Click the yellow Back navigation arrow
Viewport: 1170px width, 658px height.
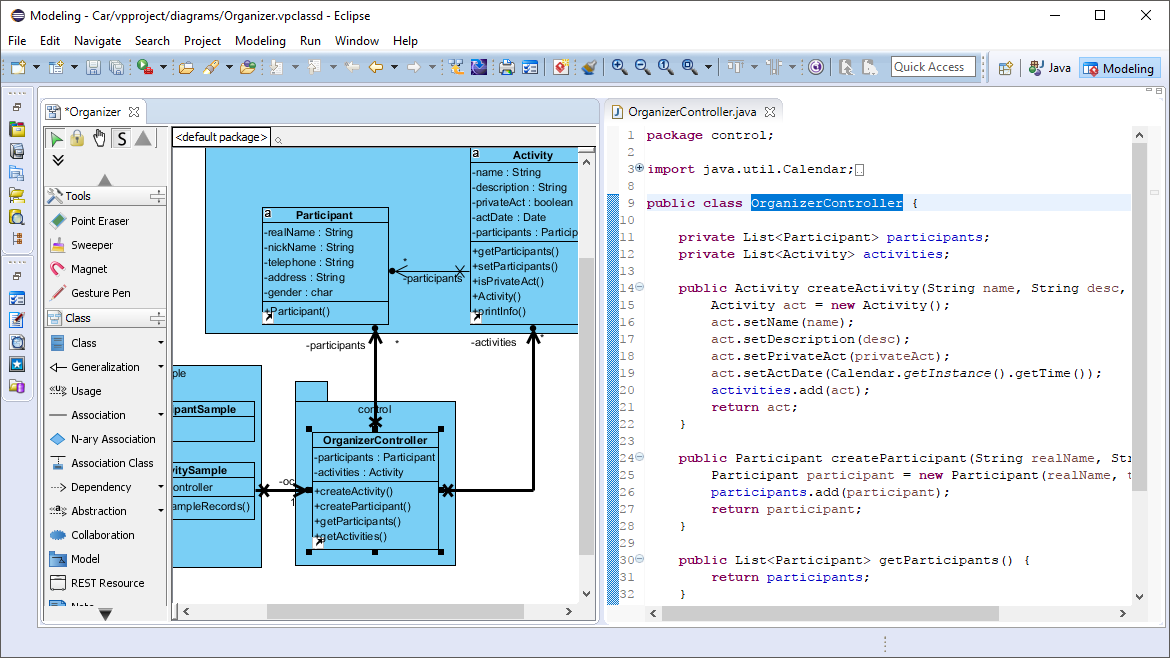tap(376, 68)
